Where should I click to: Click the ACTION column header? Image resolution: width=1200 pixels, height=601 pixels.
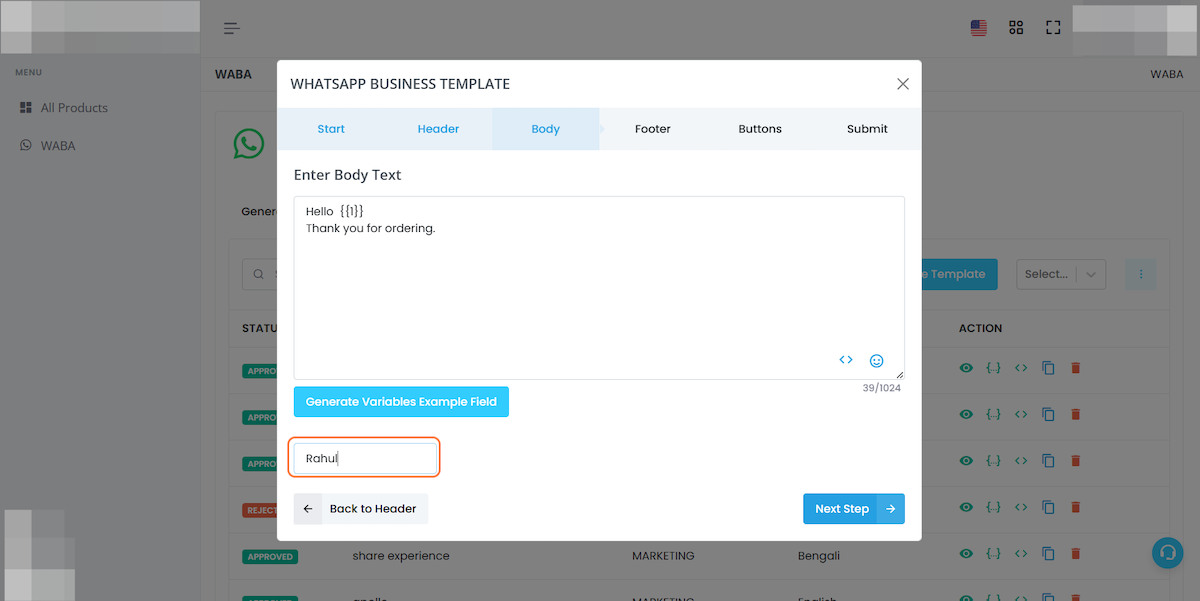[980, 328]
